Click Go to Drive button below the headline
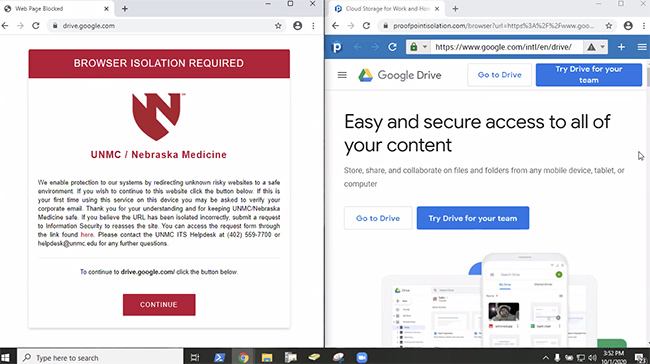 pyautogui.click(x=378, y=218)
